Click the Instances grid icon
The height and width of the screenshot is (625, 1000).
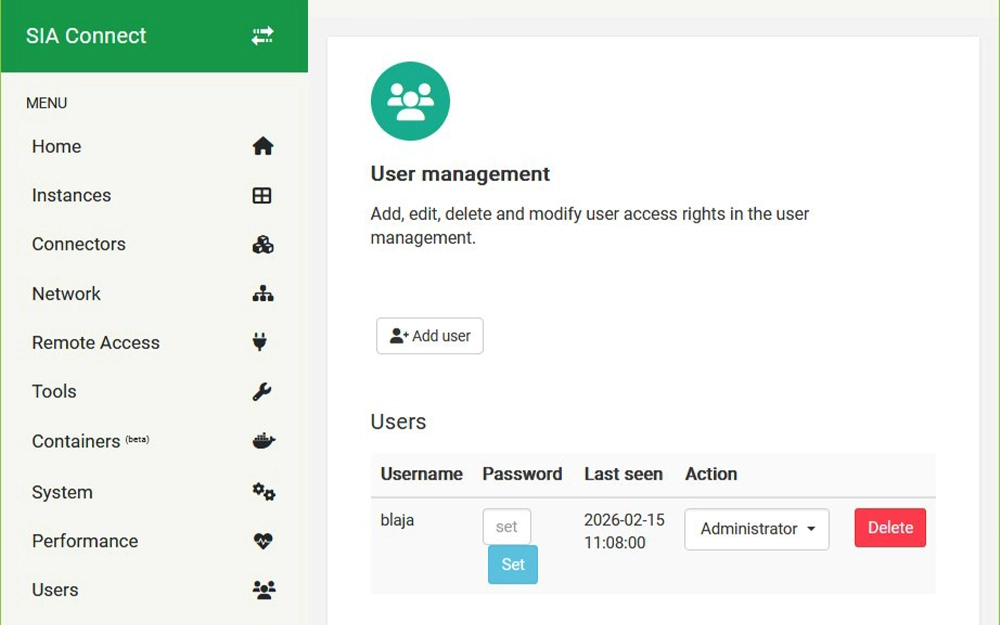coord(262,195)
